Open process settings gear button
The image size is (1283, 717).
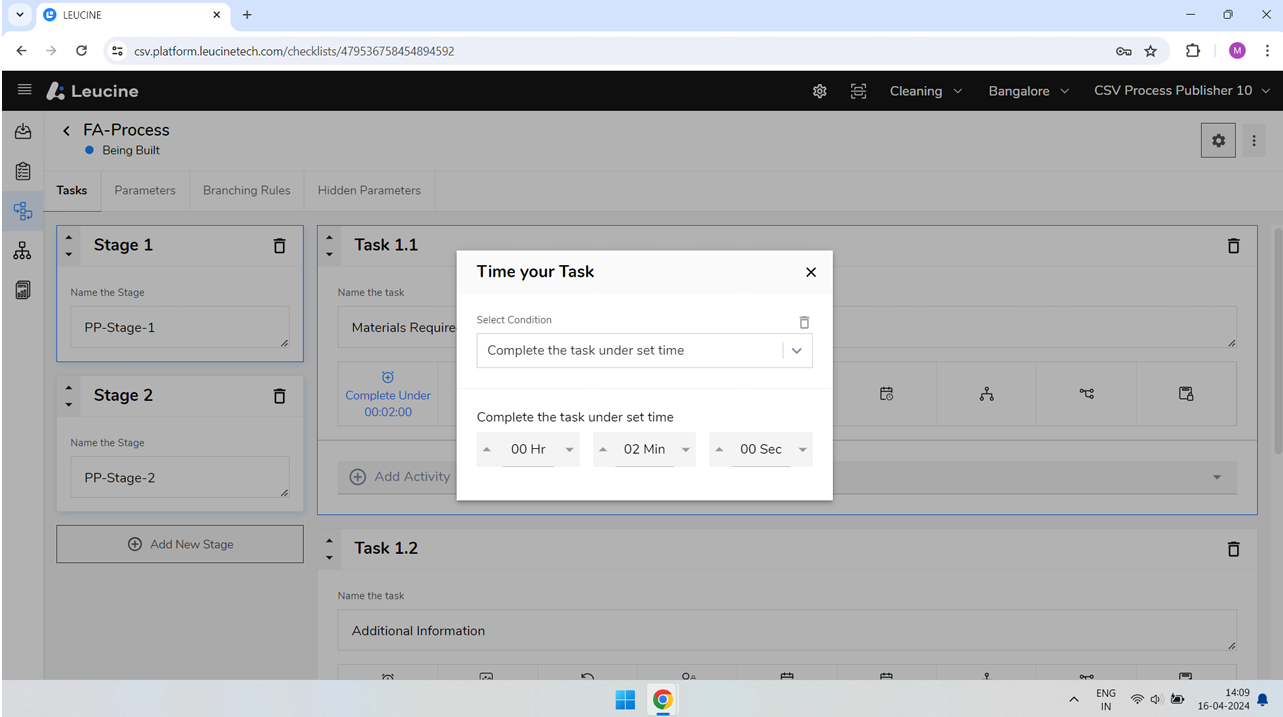coord(1218,141)
